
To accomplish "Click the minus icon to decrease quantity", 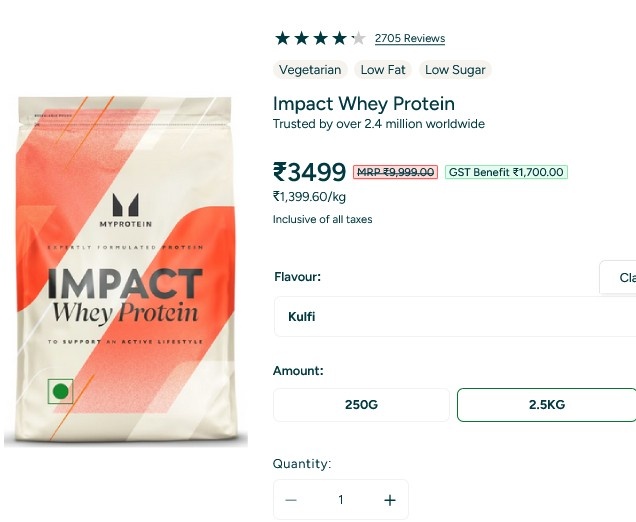I will pos(291,500).
